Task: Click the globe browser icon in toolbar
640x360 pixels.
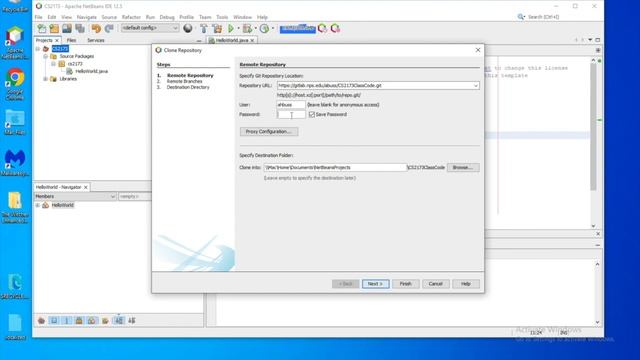Action: click(188, 28)
